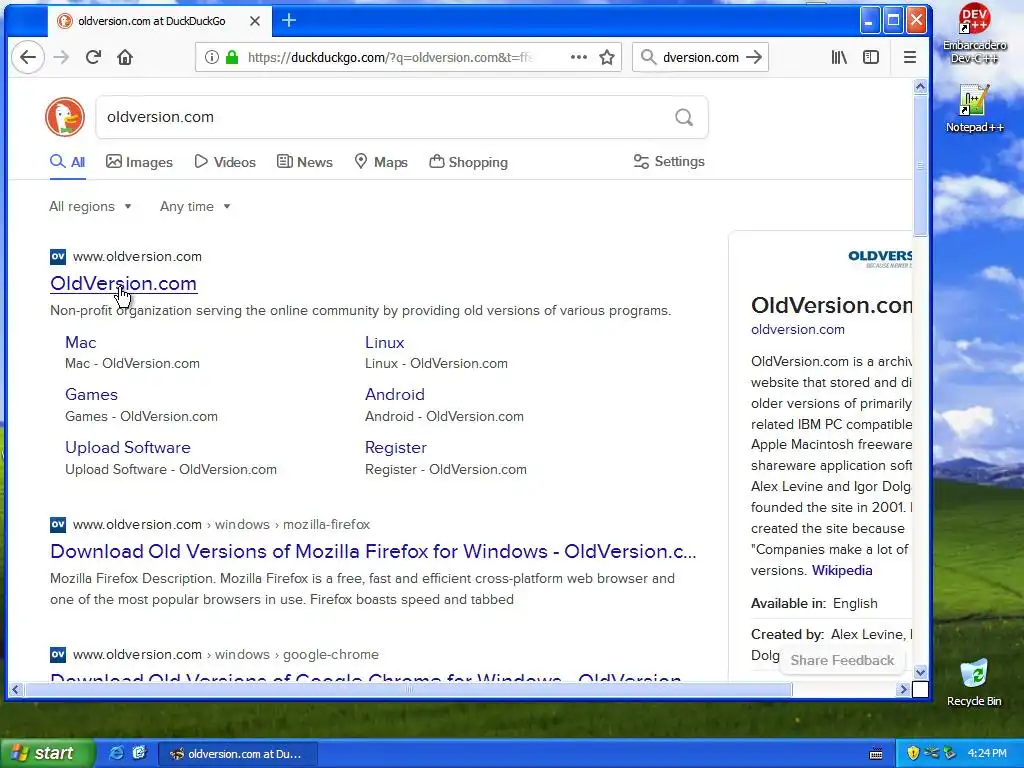This screenshot has height=768, width=1024.
Task: Open the Firefox hamburger menu
Action: click(x=910, y=57)
